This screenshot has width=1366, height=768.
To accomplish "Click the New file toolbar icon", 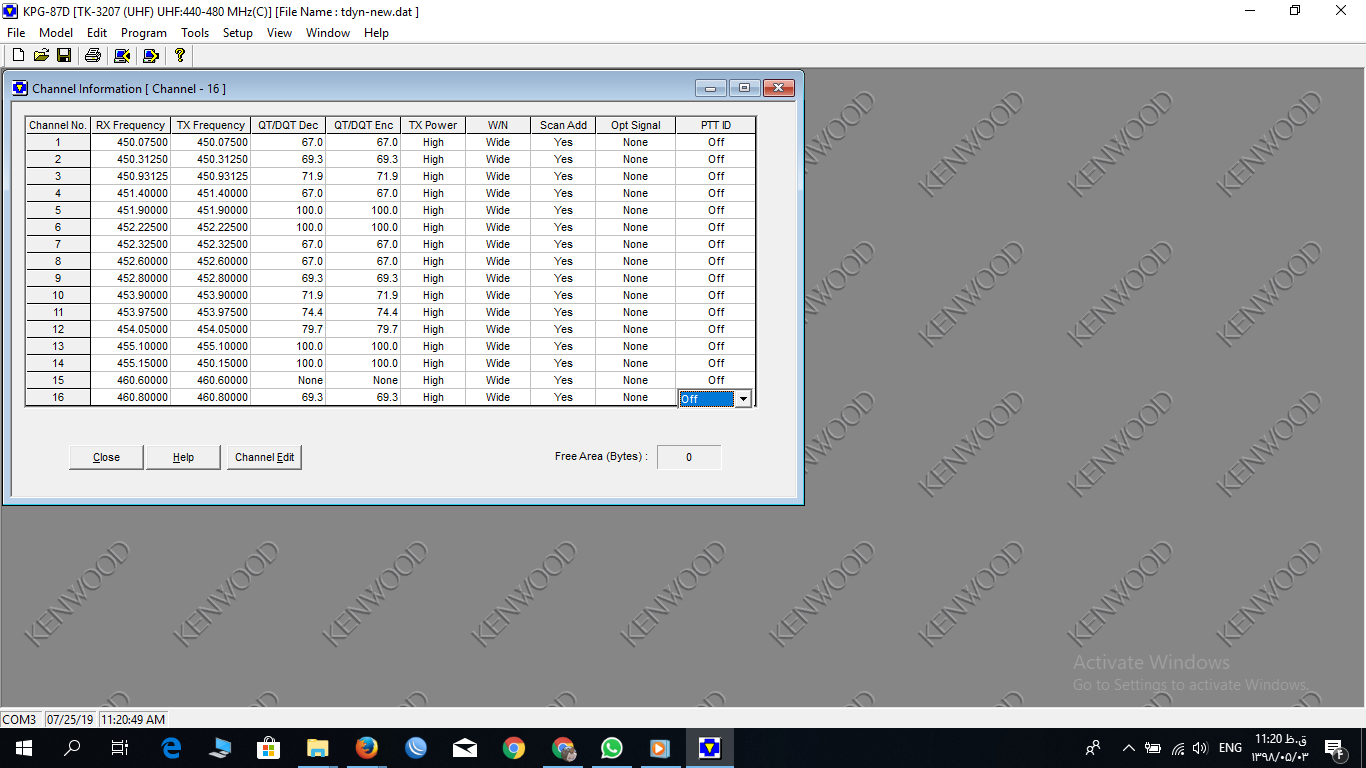I will pos(18,55).
